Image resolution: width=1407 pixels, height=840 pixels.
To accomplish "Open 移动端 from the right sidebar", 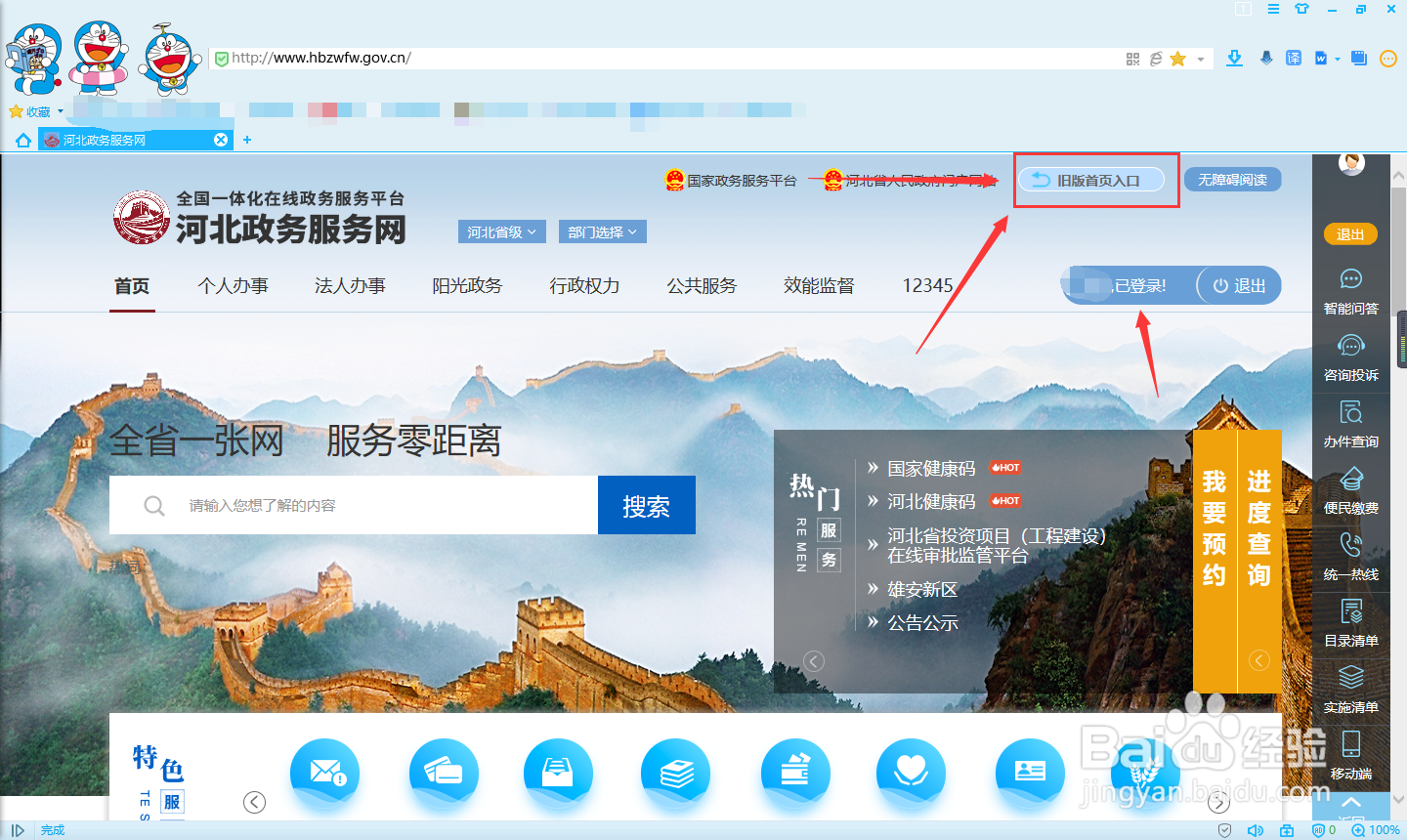I will [x=1350, y=756].
